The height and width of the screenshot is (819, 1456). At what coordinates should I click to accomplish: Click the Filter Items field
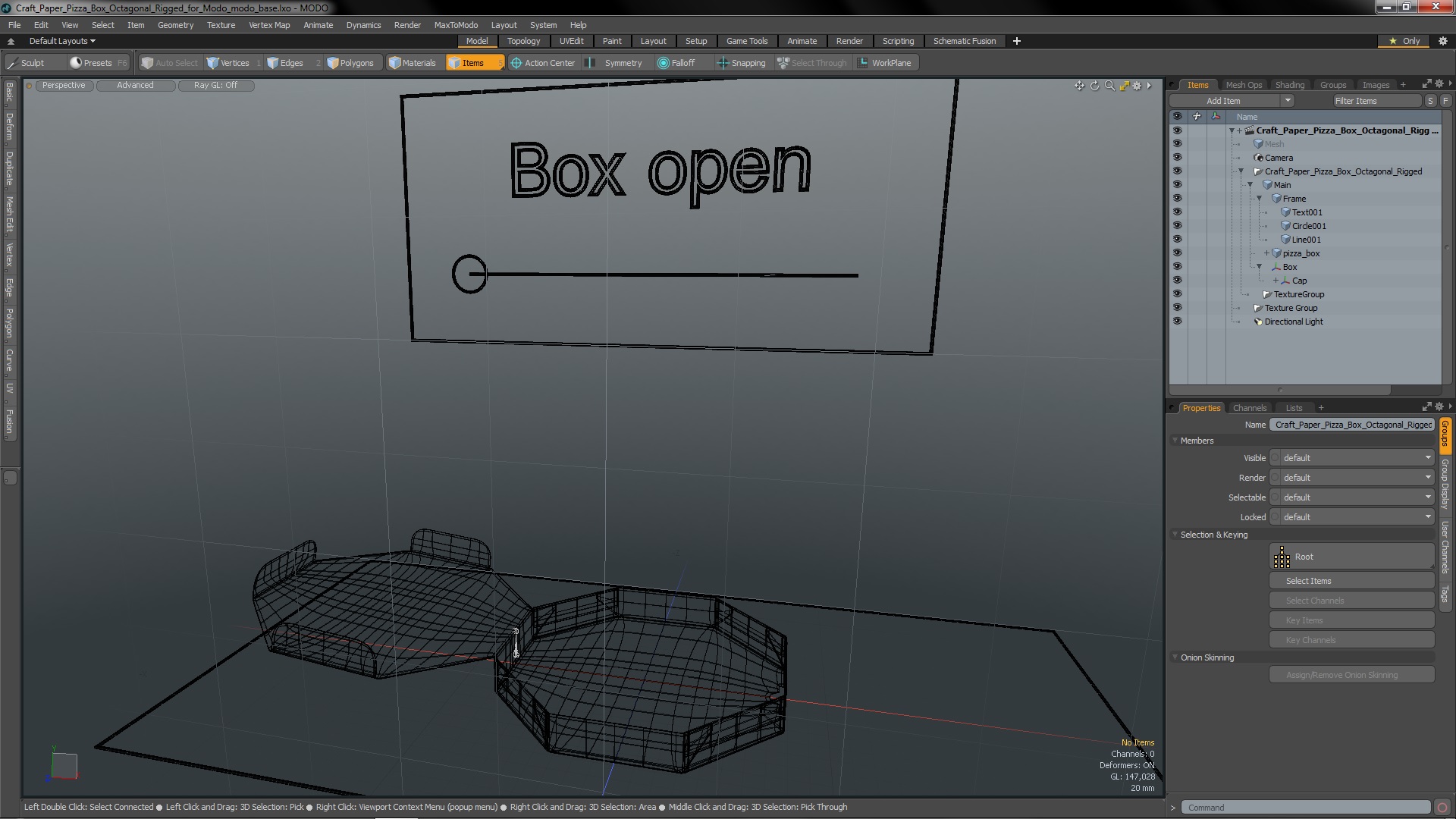1377,101
